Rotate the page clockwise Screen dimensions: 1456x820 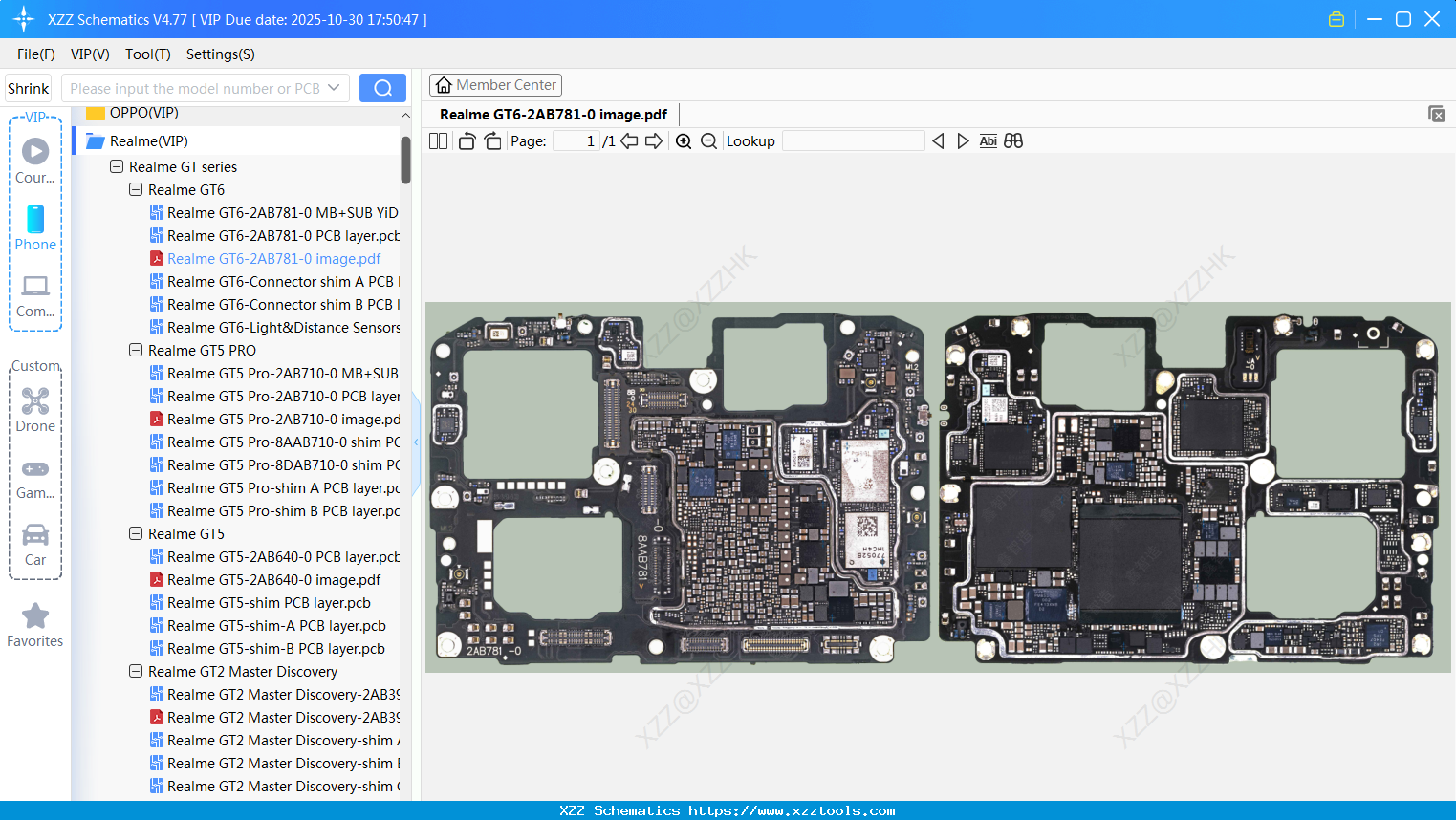(492, 140)
